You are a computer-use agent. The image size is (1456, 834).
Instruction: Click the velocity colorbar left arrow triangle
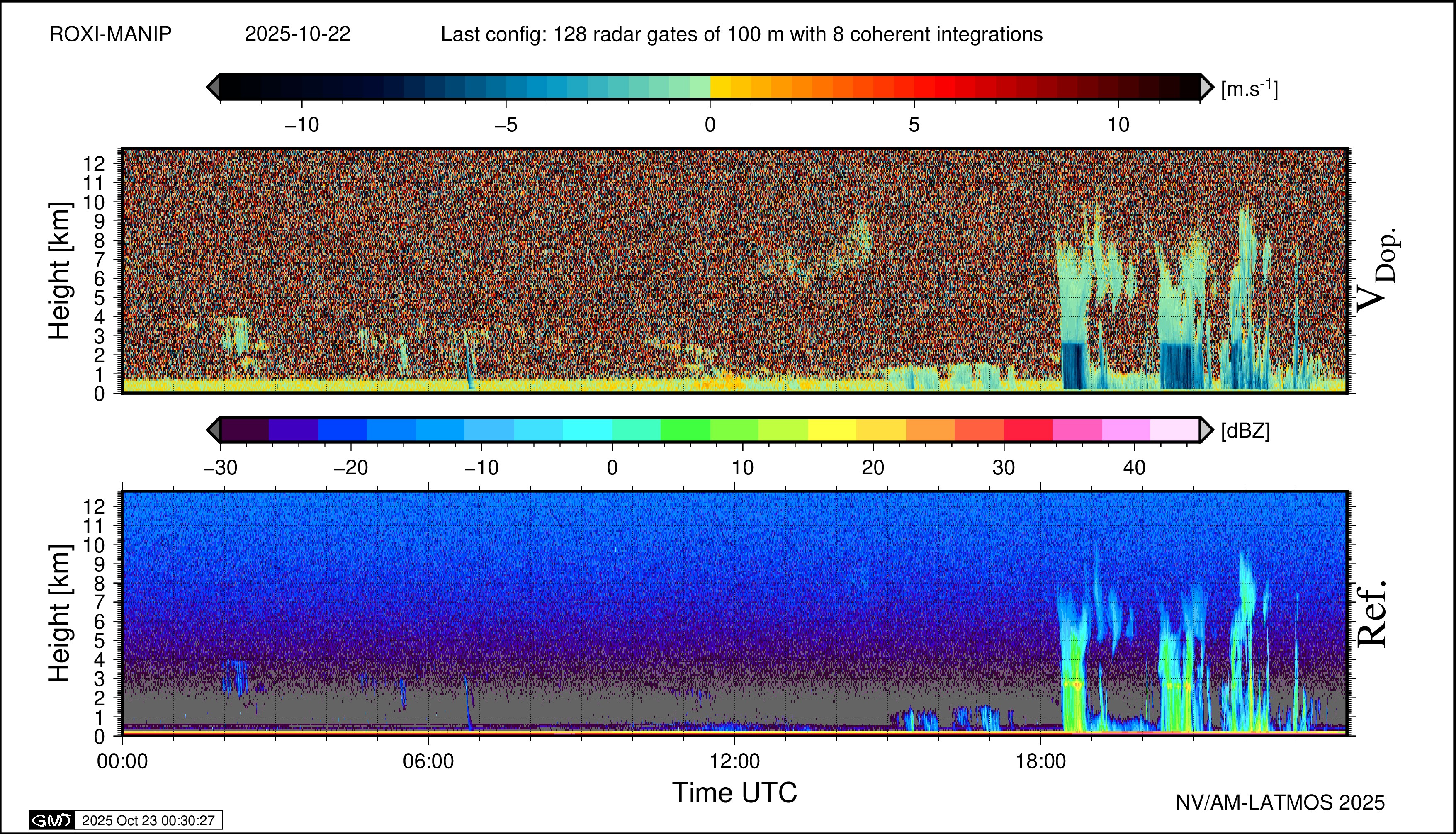coord(212,87)
